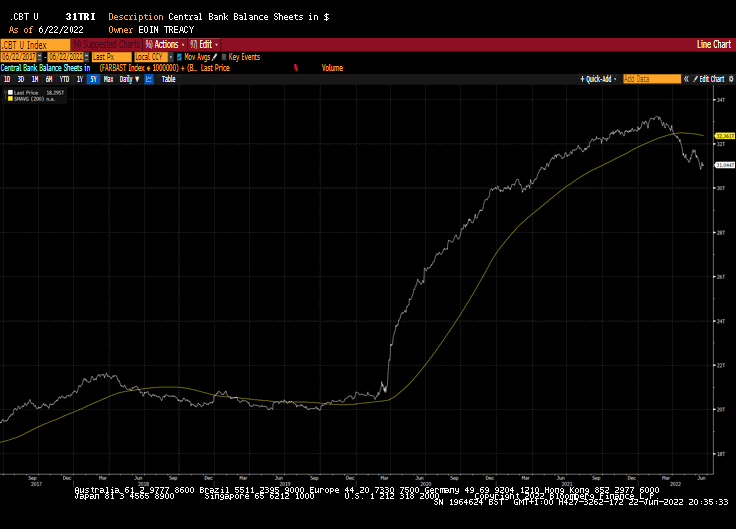Screen dimensions: 736x529
Task: Open calendar picker beside the end date
Action: 87,57
